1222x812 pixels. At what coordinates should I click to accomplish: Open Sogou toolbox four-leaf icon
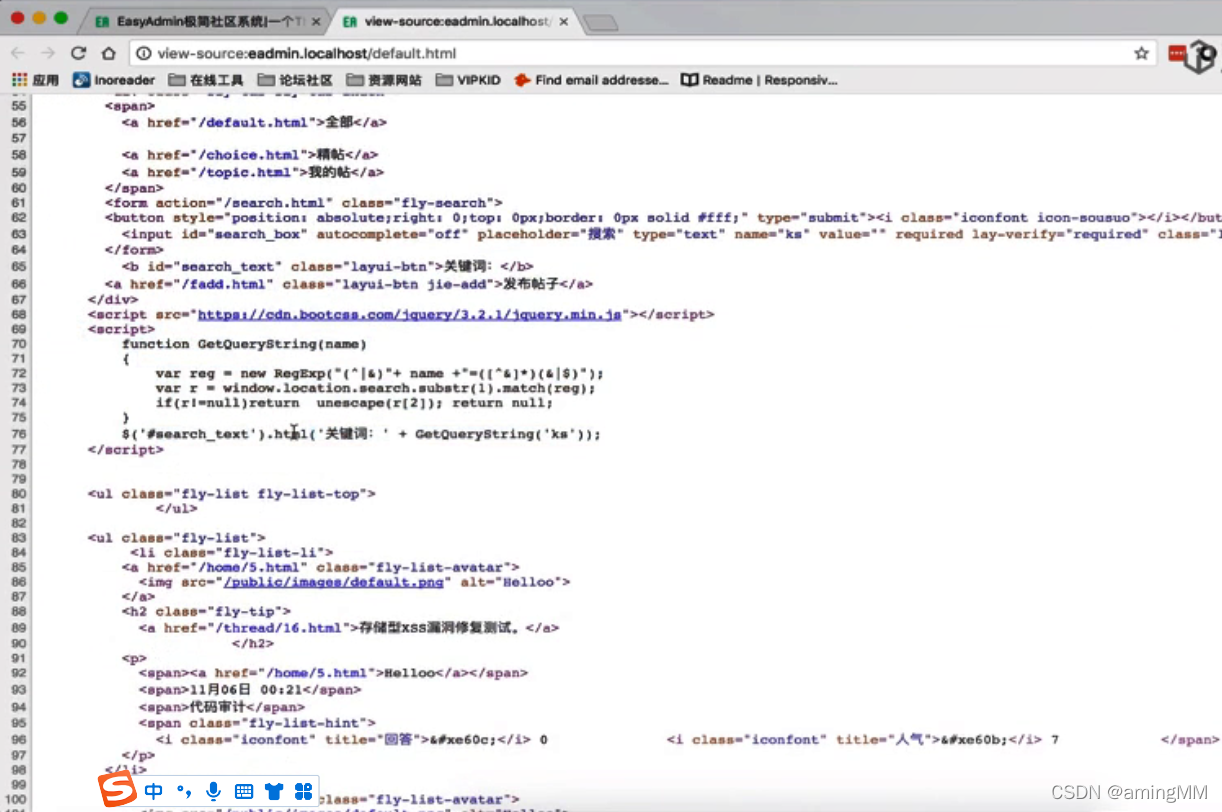tap(302, 792)
